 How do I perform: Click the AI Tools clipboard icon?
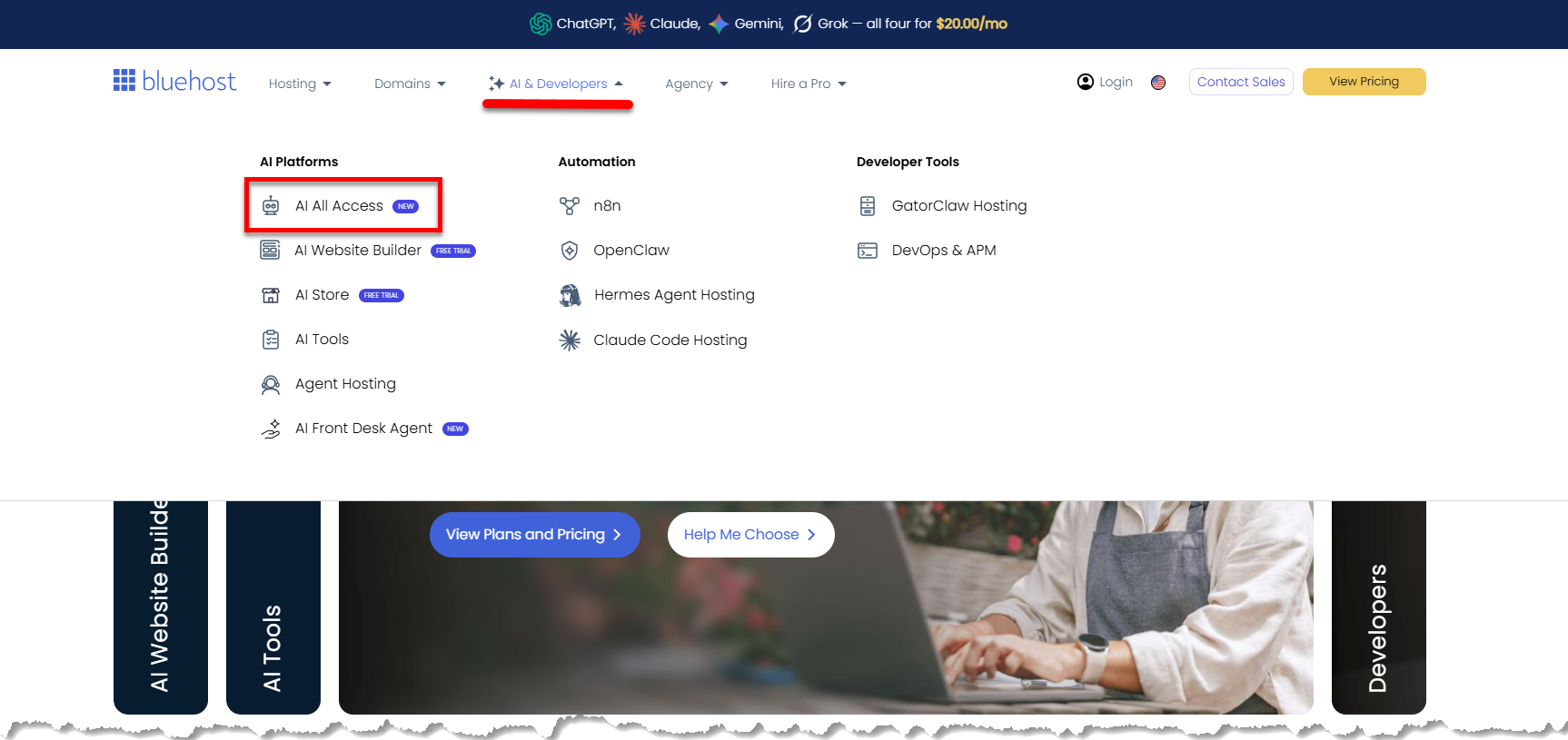[271, 340]
